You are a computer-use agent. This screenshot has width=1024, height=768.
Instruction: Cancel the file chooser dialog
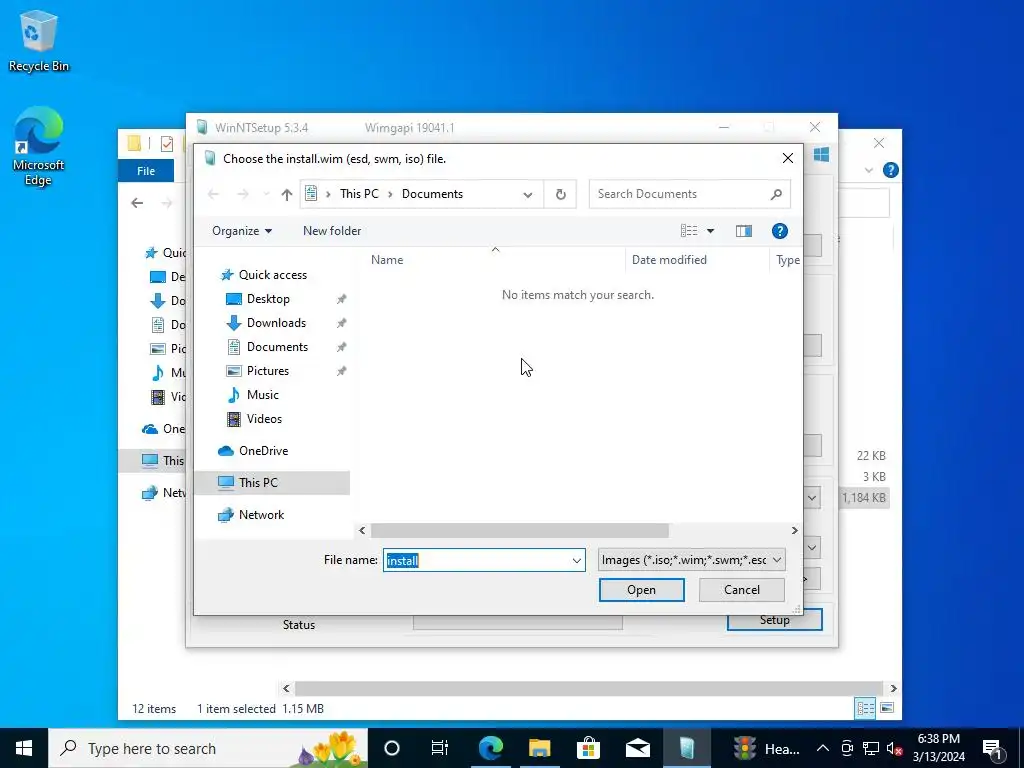pos(741,590)
